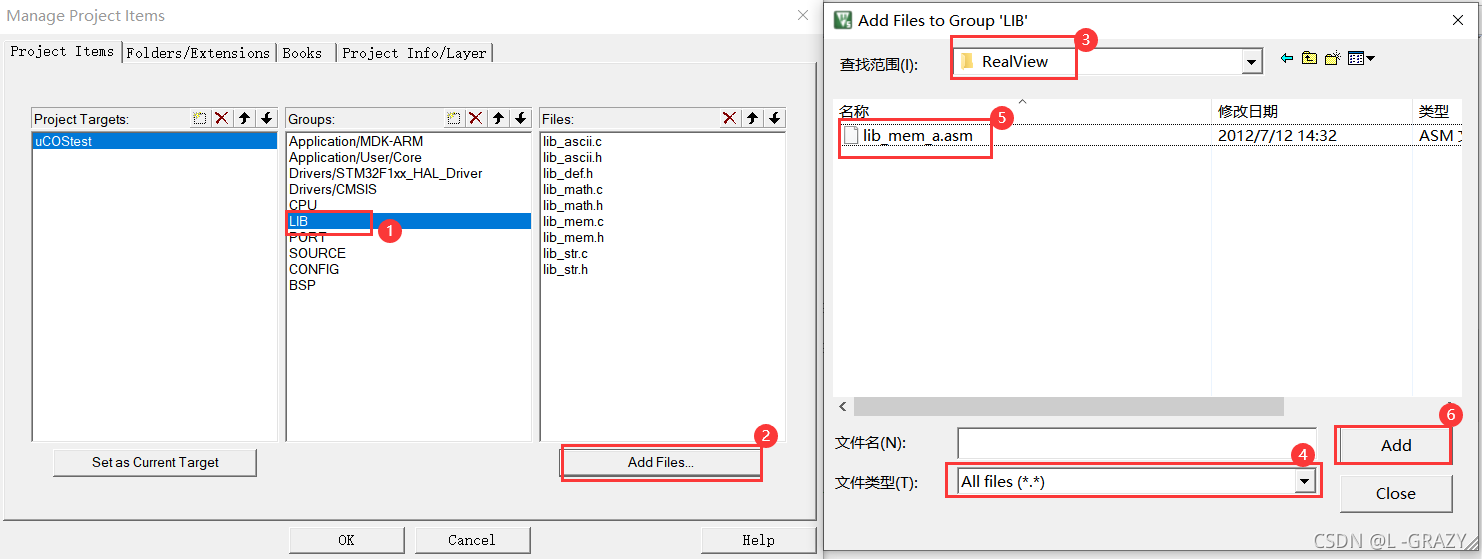Open the View menu icon dropdown
1482x559 pixels.
pyautogui.click(x=1361, y=59)
